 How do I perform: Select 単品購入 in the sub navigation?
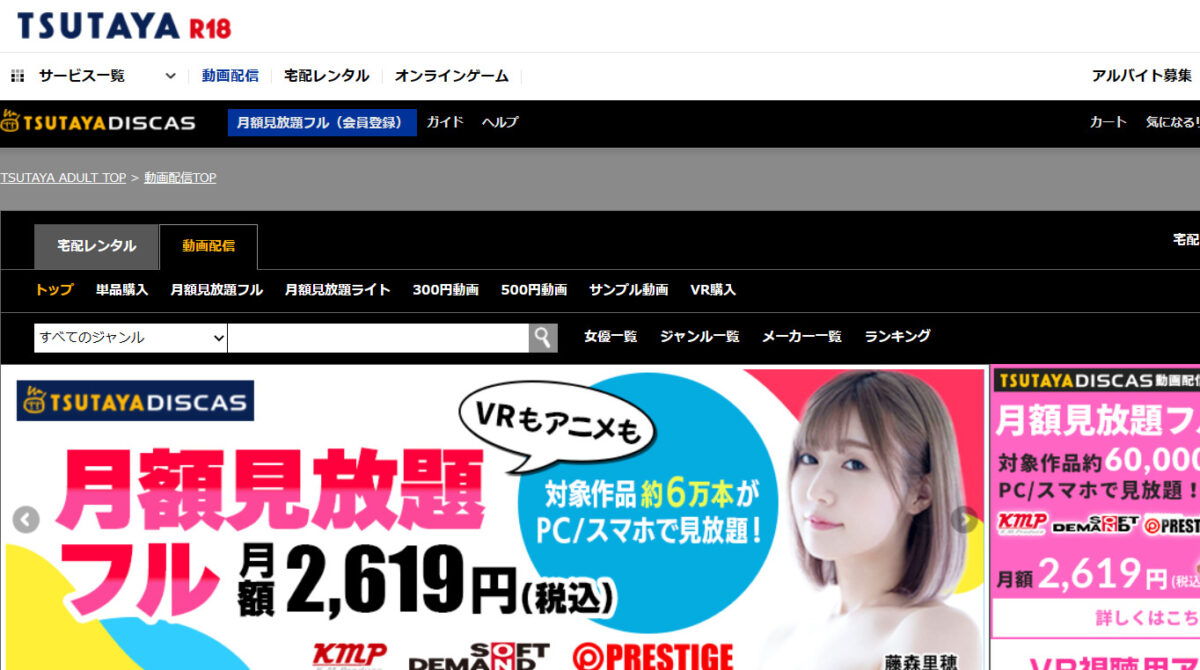tap(122, 290)
